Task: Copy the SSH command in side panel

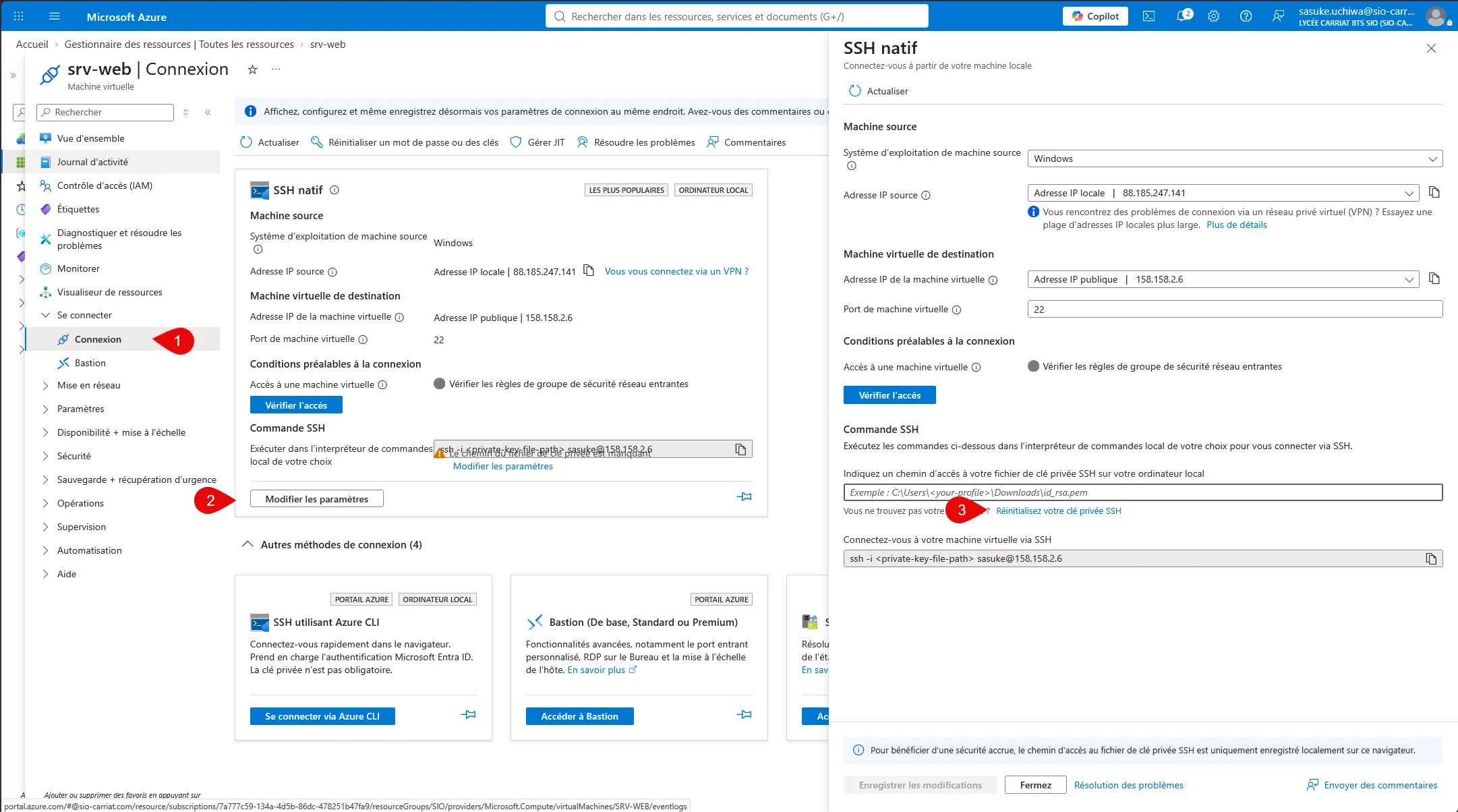Action: point(1431,558)
